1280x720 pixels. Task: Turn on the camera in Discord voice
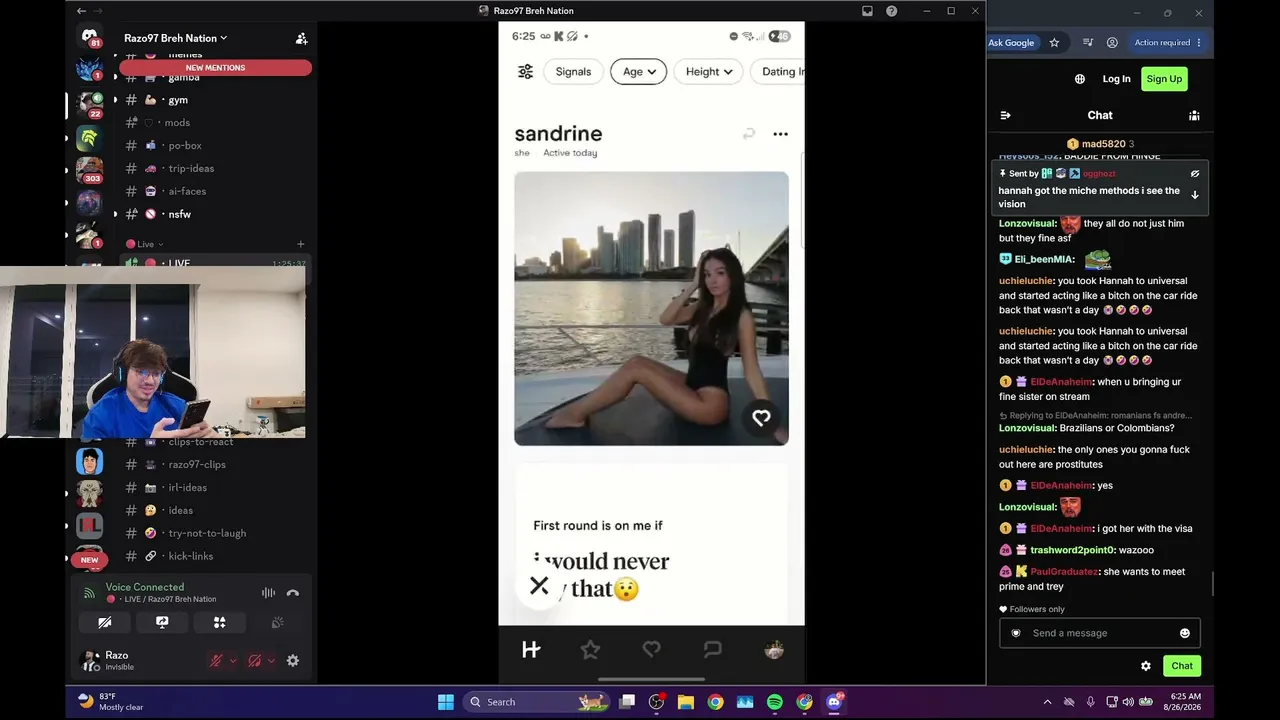[104, 622]
